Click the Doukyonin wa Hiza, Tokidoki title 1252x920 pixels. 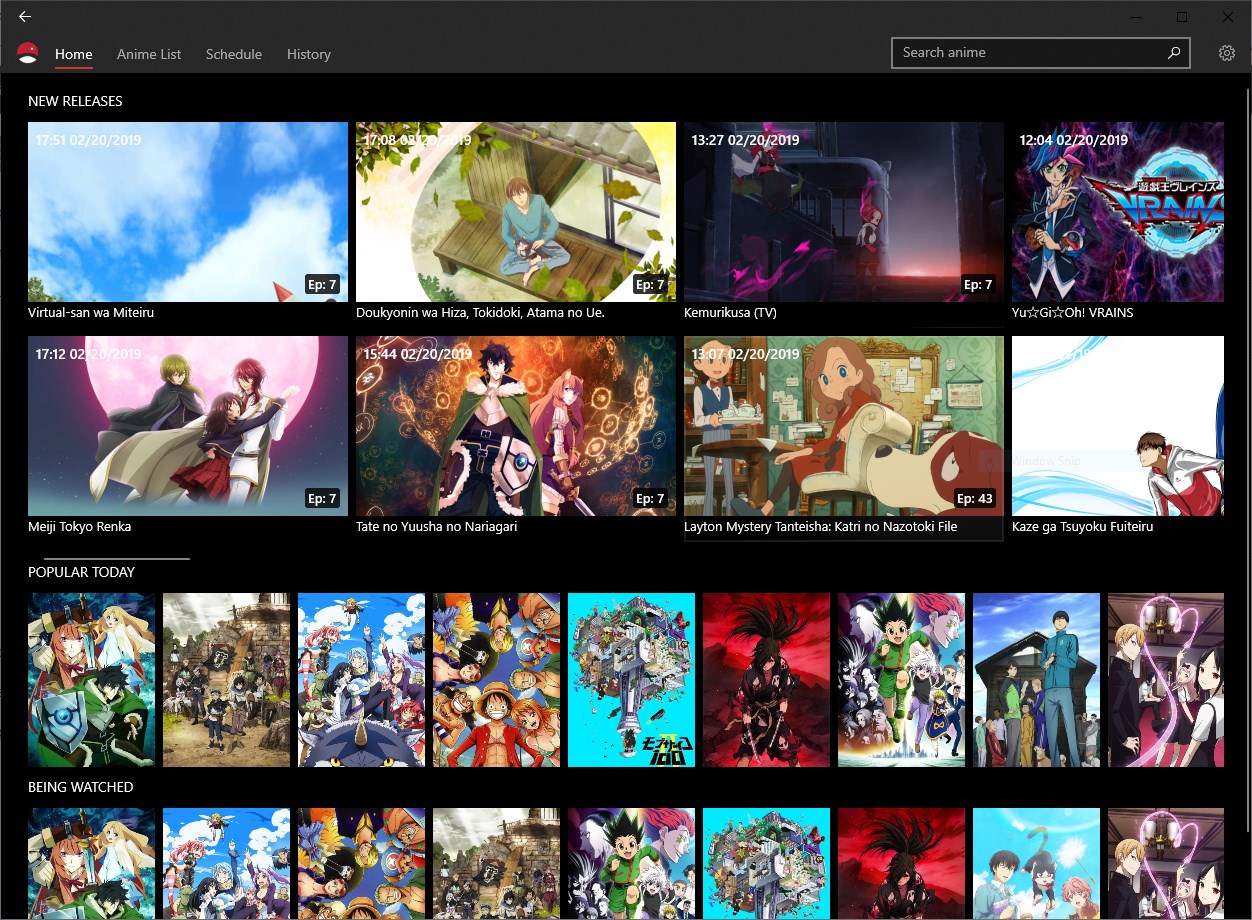(x=480, y=313)
